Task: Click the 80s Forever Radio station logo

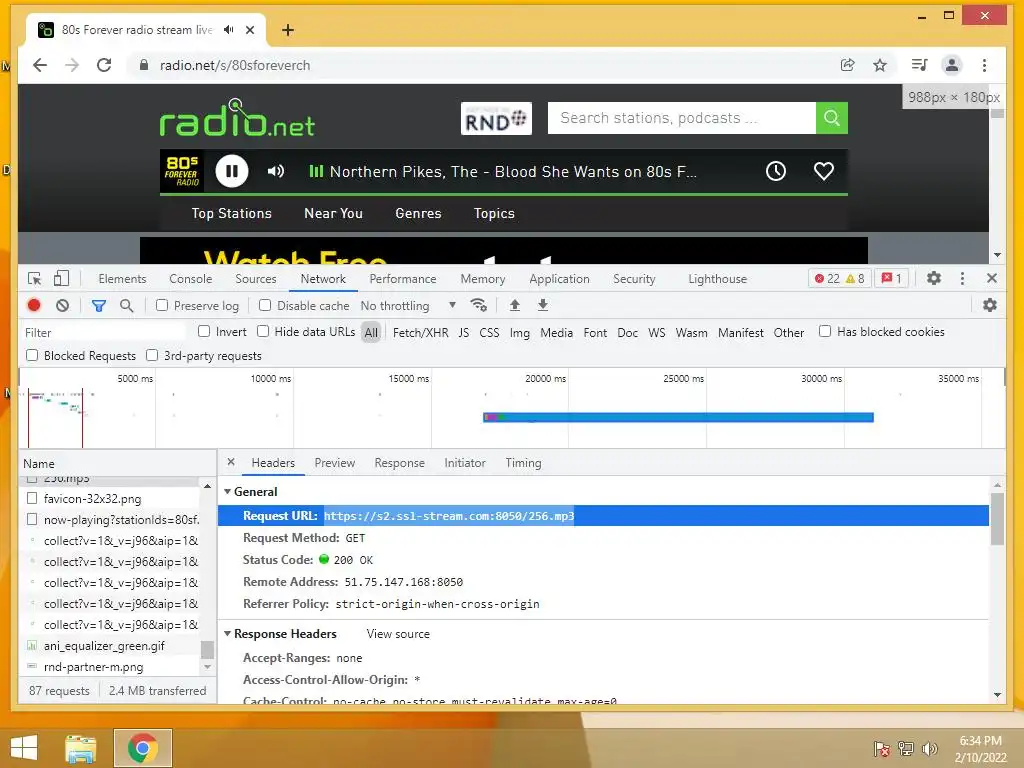Action: (182, 171)
